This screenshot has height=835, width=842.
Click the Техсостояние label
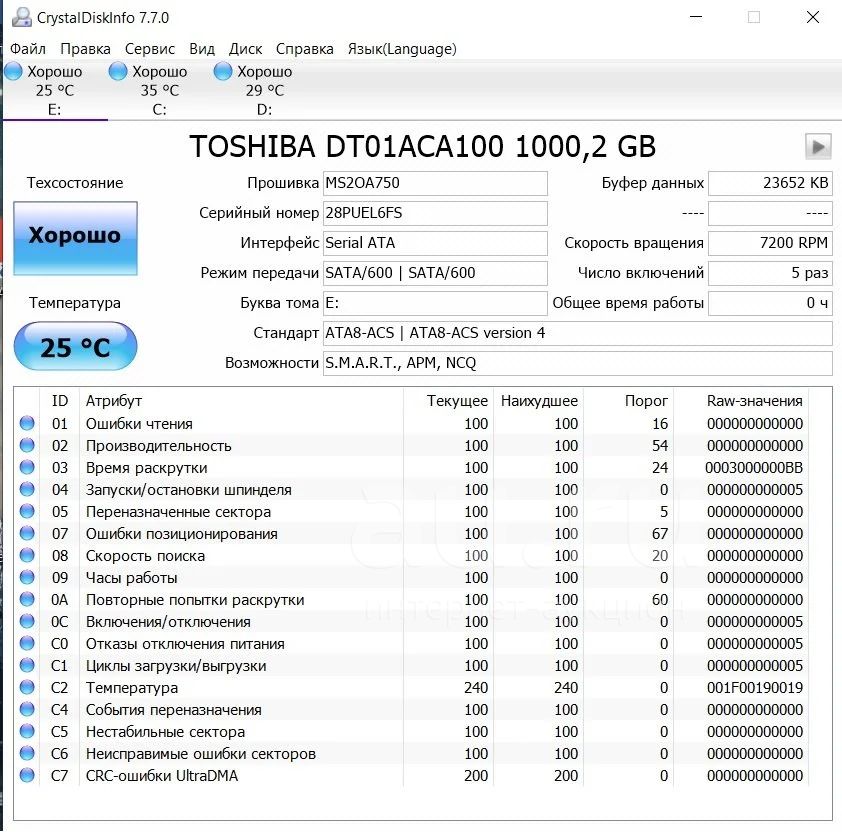75,183
